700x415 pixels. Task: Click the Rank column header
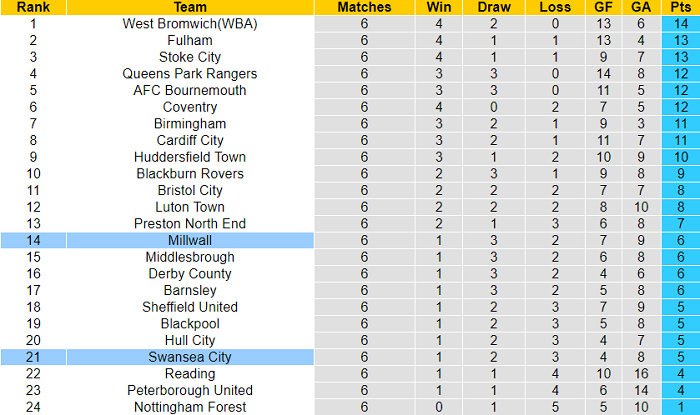tap(33, 7)
